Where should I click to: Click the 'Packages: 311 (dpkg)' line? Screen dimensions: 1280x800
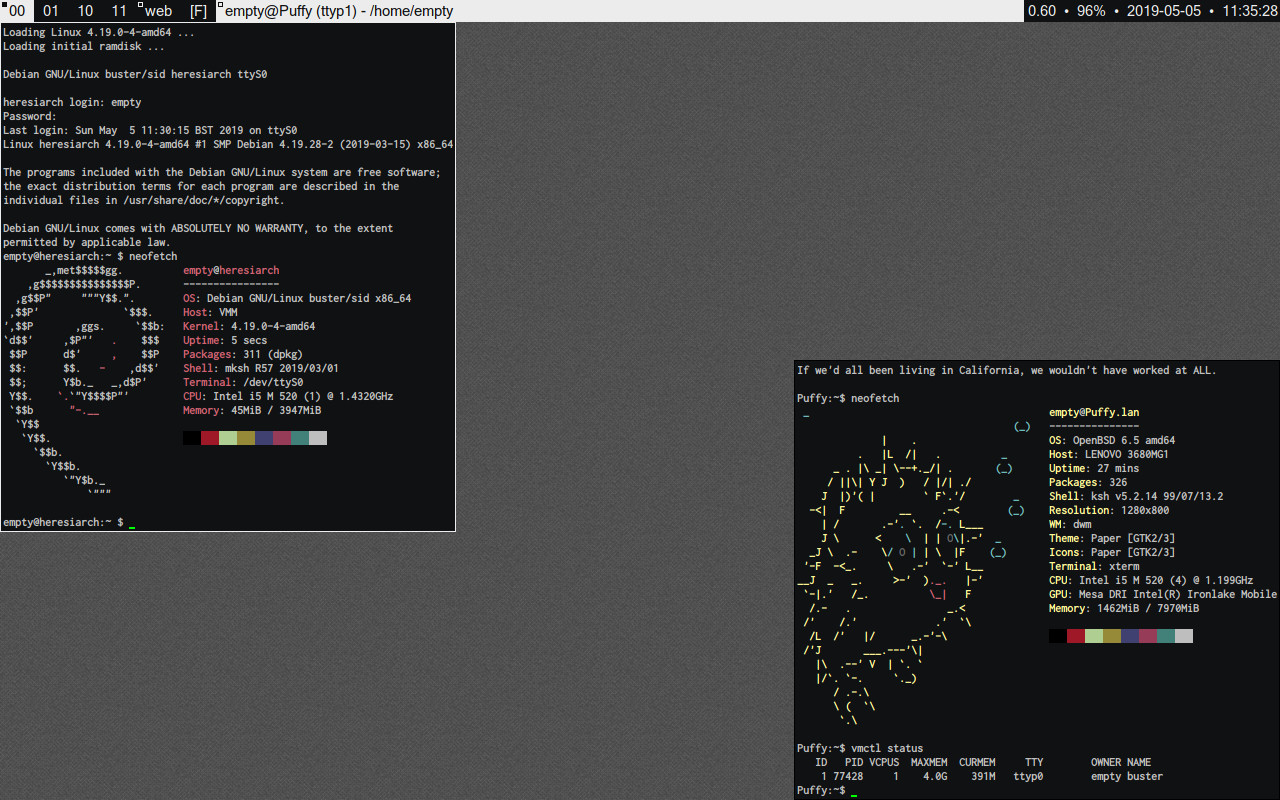tap(243, 354)
